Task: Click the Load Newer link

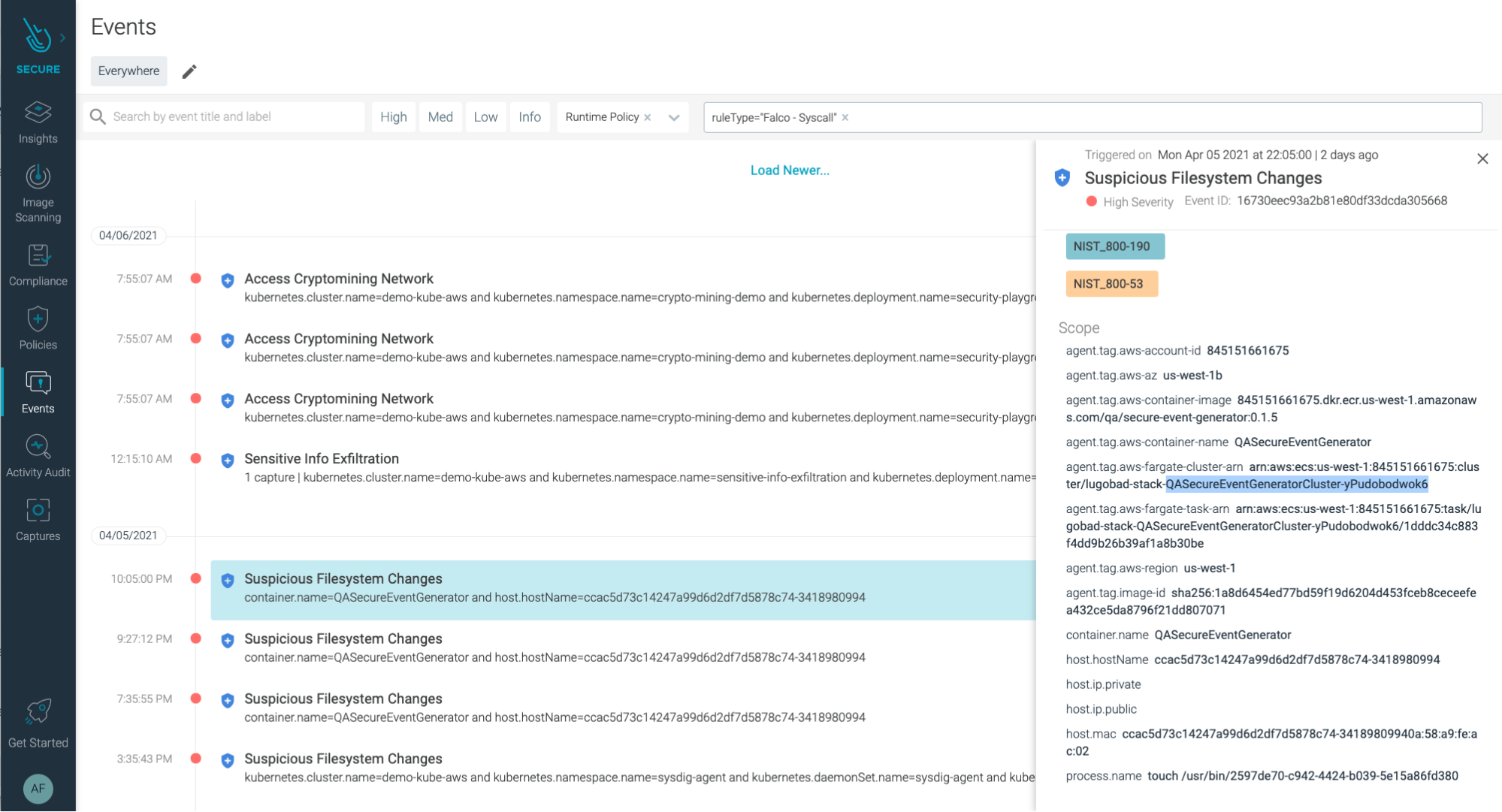Action: (790, 171)
